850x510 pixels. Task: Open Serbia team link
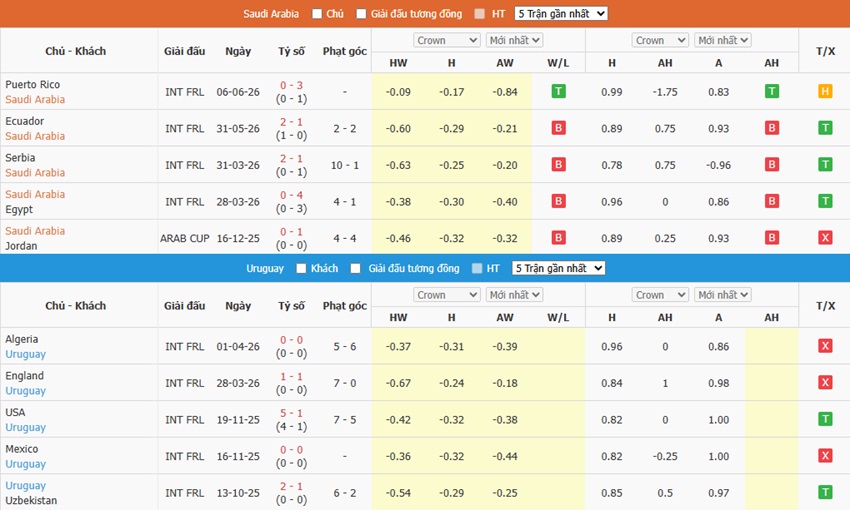point(20,158)
